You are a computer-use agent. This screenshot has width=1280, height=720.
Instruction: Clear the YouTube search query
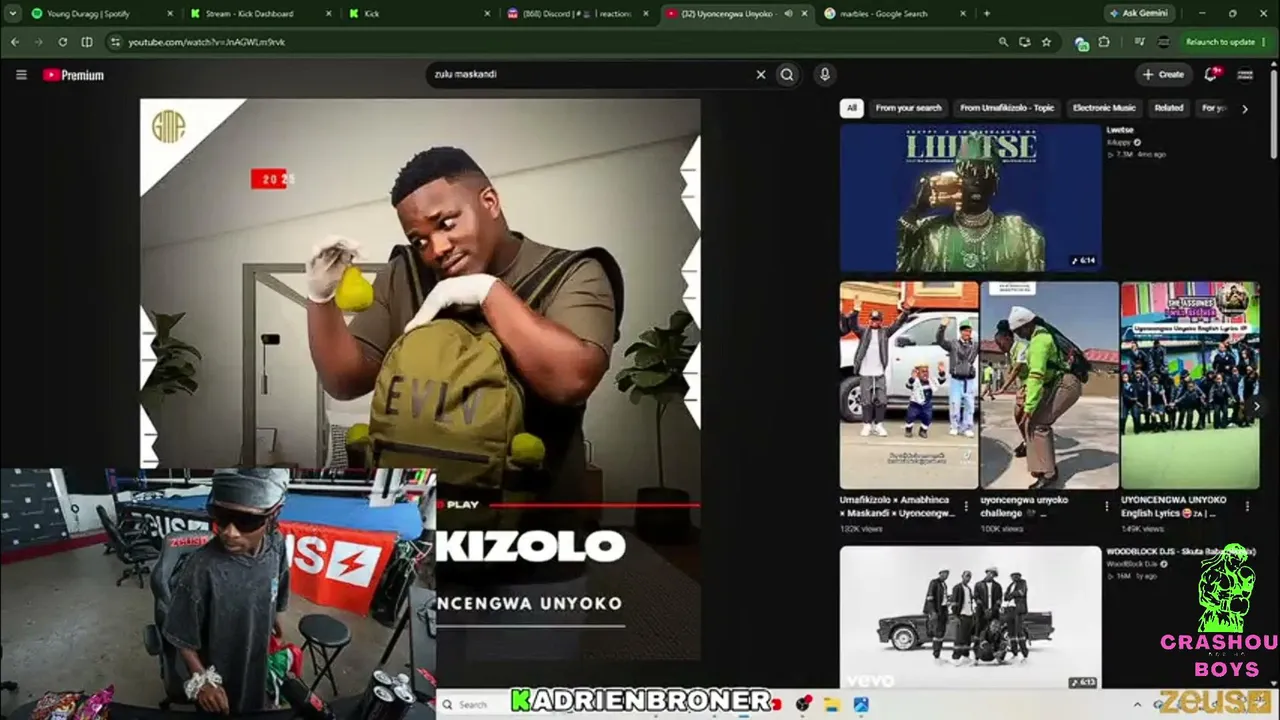click(x=760, y=74)
